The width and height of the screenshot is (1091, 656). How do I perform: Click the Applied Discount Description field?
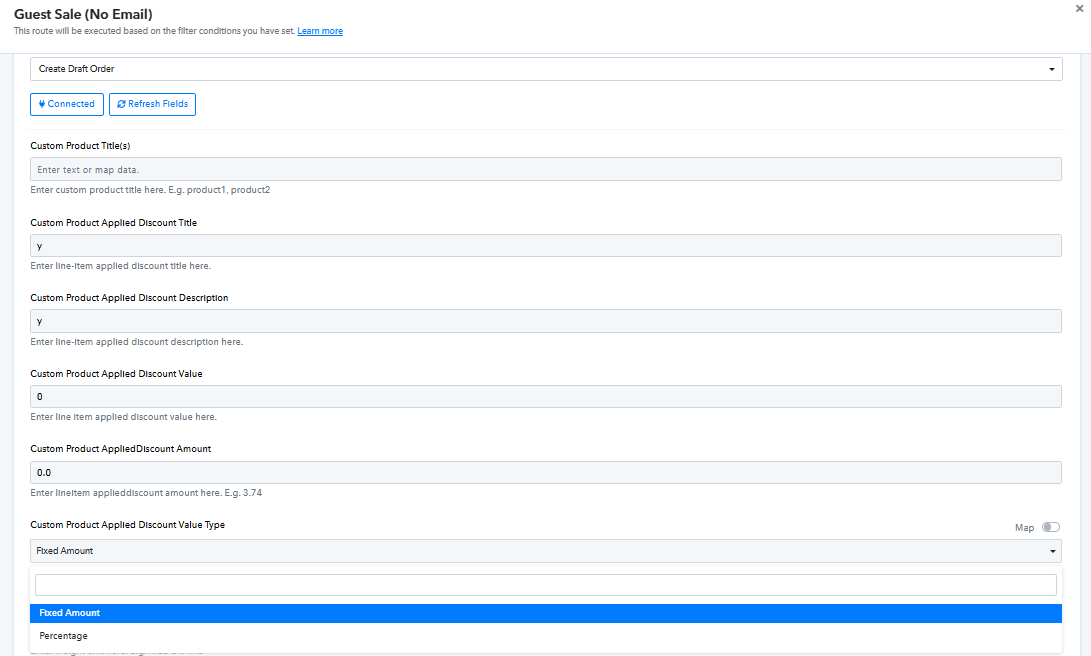[x=546, y=321]
